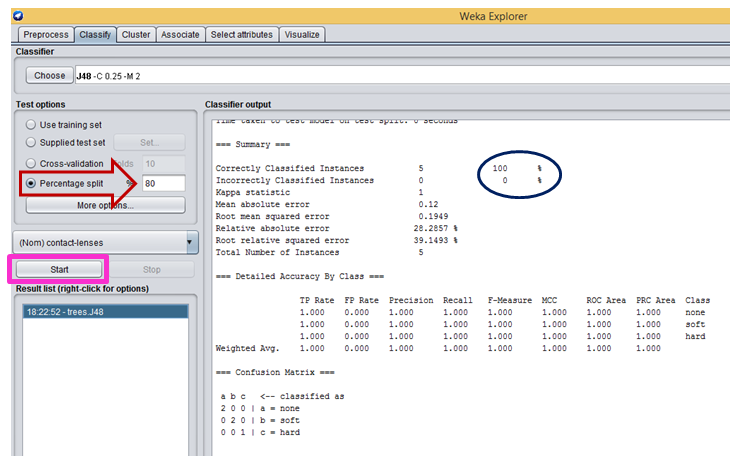Click the Root relative squared error 39.1493 %
Screen dimensions: 739x468
(x=435, y=240)
